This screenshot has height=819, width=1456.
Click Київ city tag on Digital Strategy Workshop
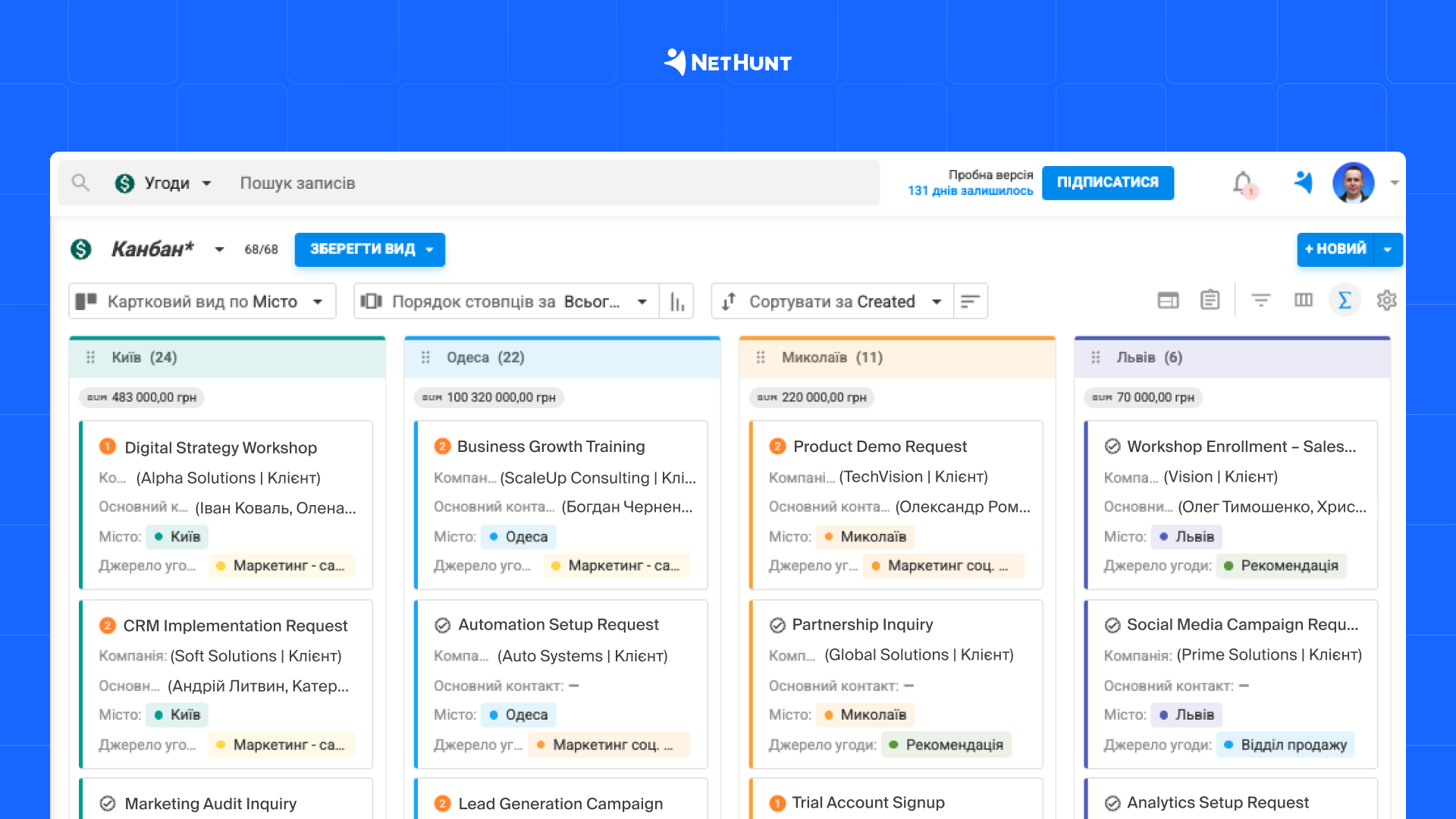coord(177,536)
